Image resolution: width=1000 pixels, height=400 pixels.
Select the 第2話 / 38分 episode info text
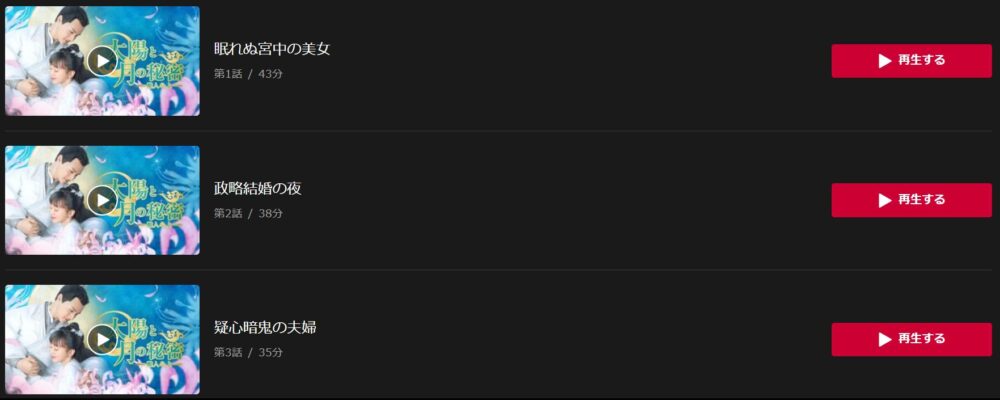pos(248,213)
